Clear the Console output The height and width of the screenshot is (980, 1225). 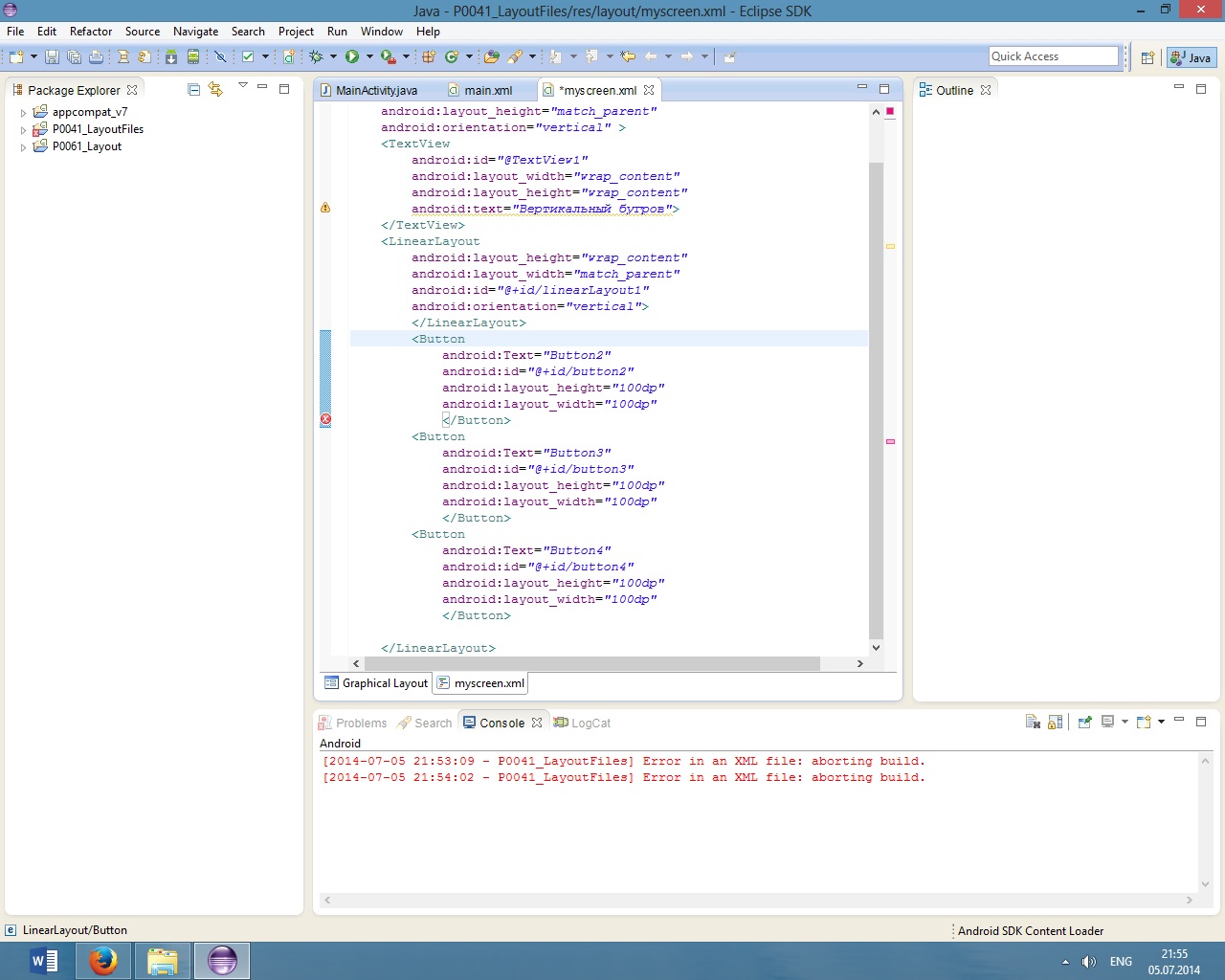coord(1033,722)
